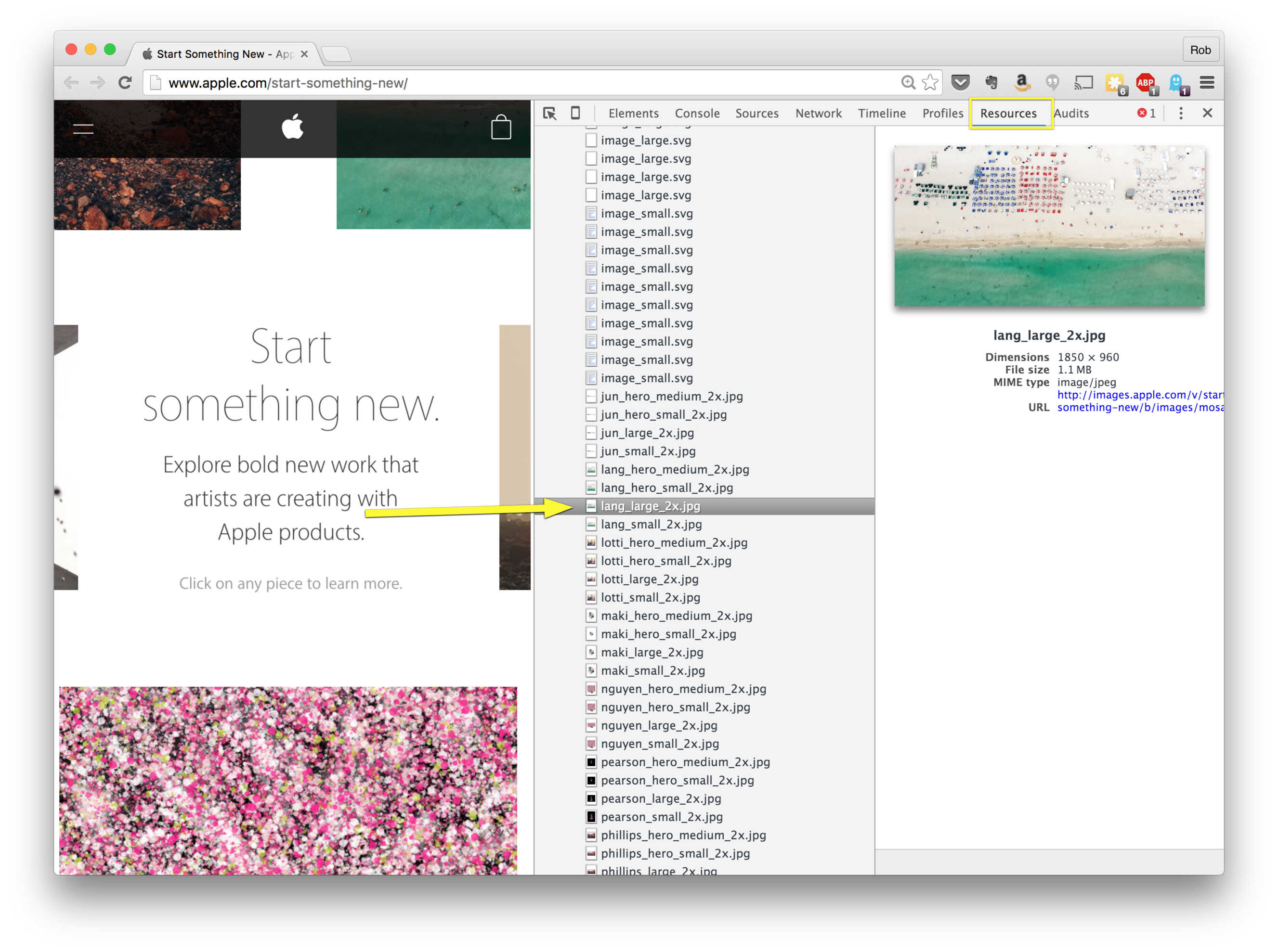Click the inspect element cursor icon
The image size is (1278, 952).
click(x=549, y=114)
